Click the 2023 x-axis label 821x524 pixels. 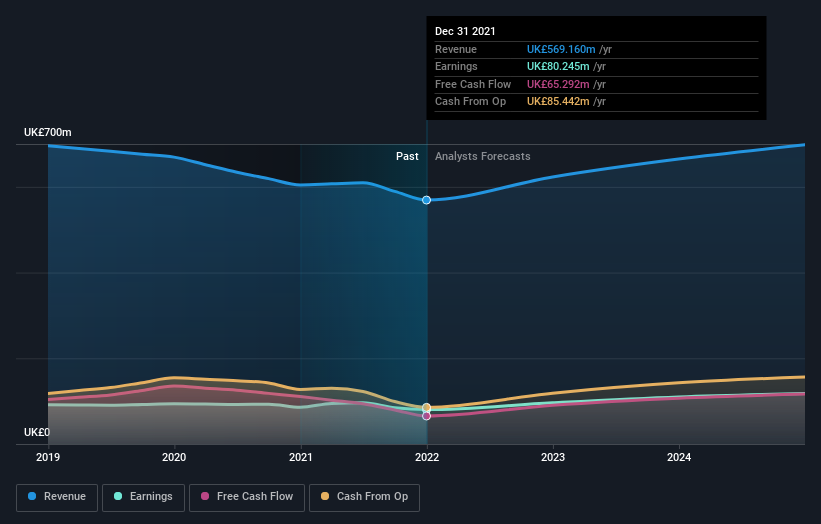[553, 458]
